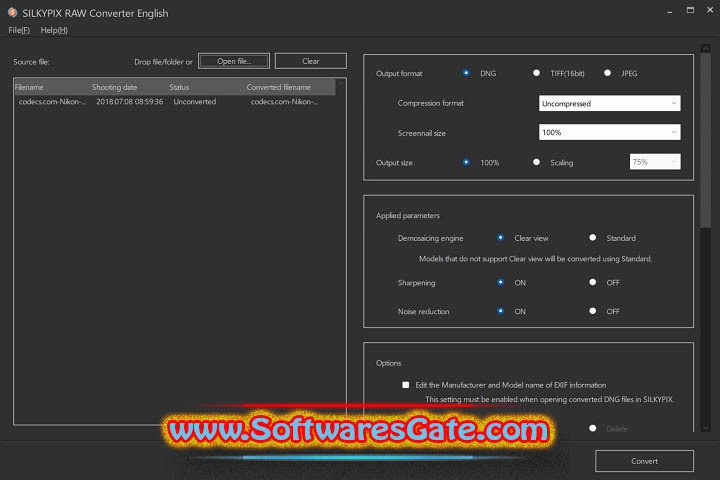
Task: Enable Edit Manufacturer and Model name checkbox
Action: [405, 385]
